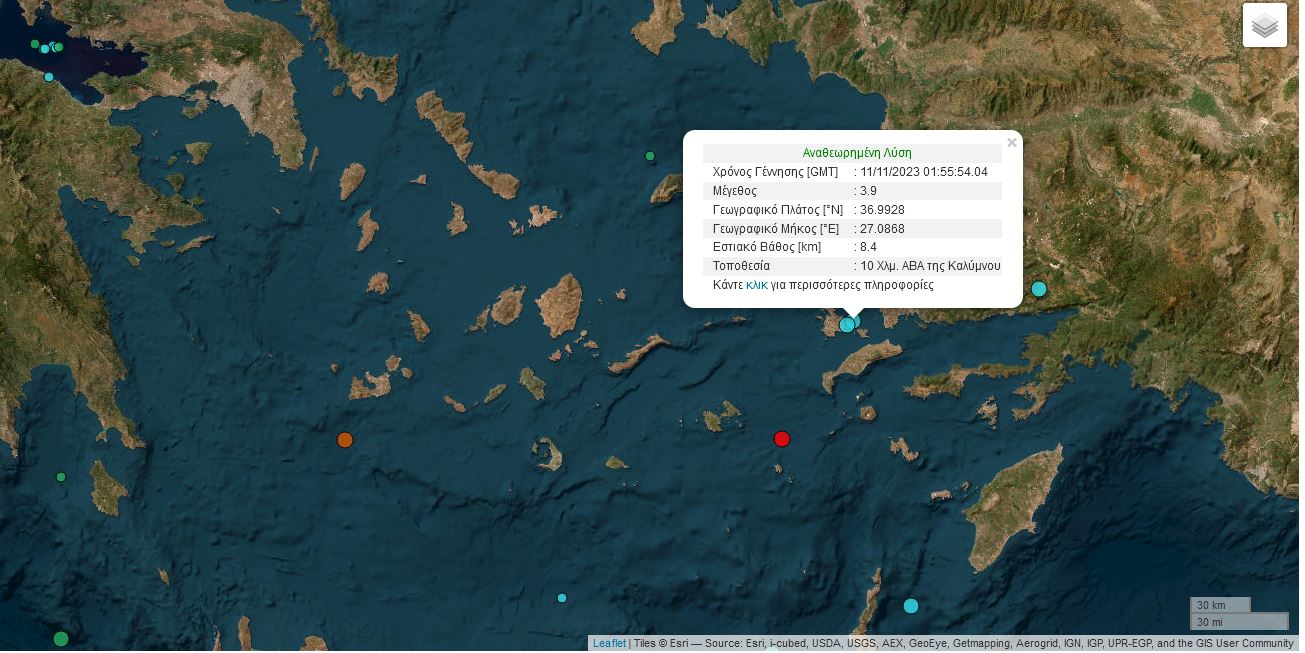The height and width of the screenshot is (653, 1305).
Task: Select the green marker at bottom-left corner
Action: pyautogui.click(x=61, y=639)
